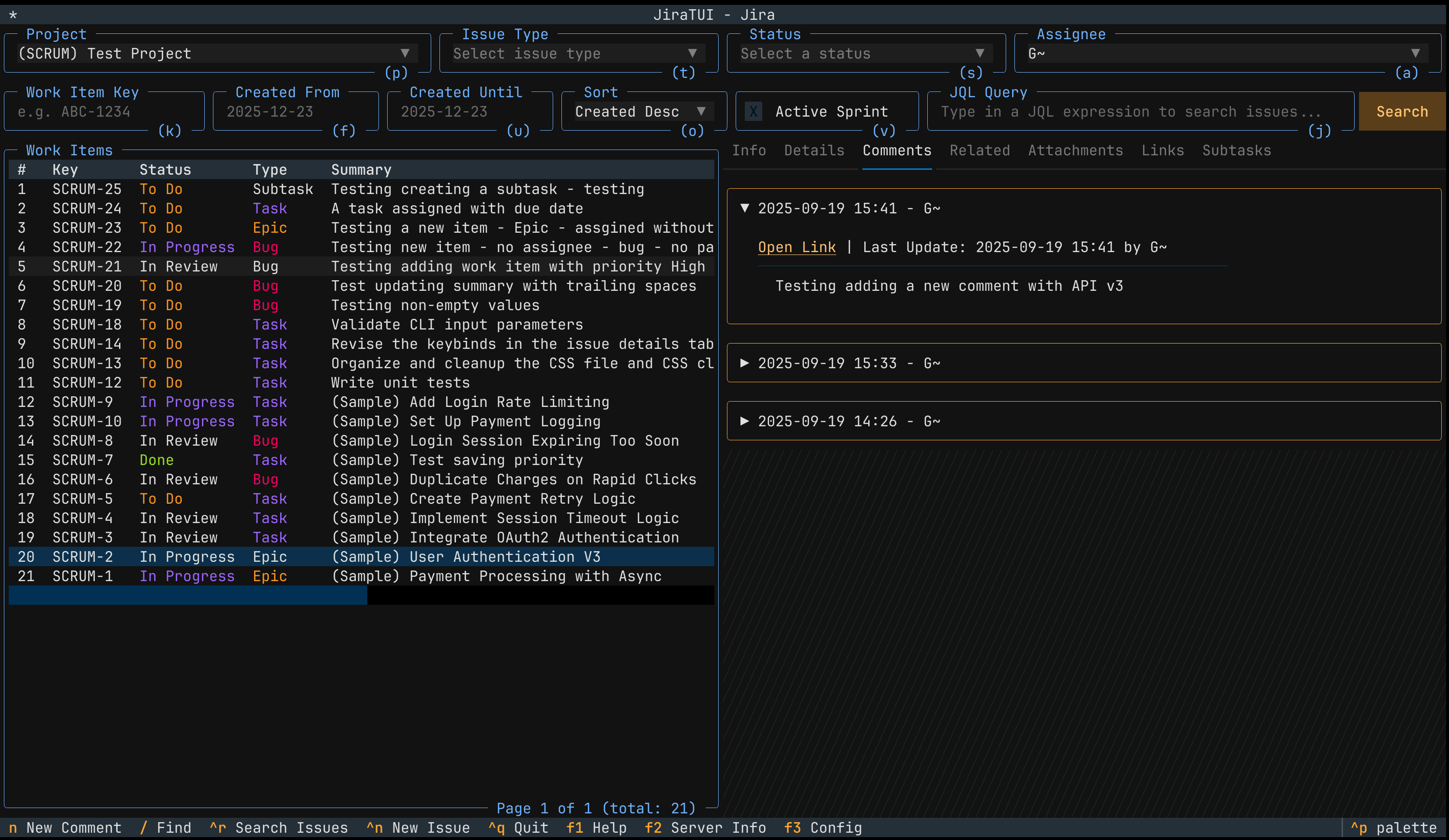Select row 'Write unit tests'
Screen dimensions: 1449x840
coord(361,382)
